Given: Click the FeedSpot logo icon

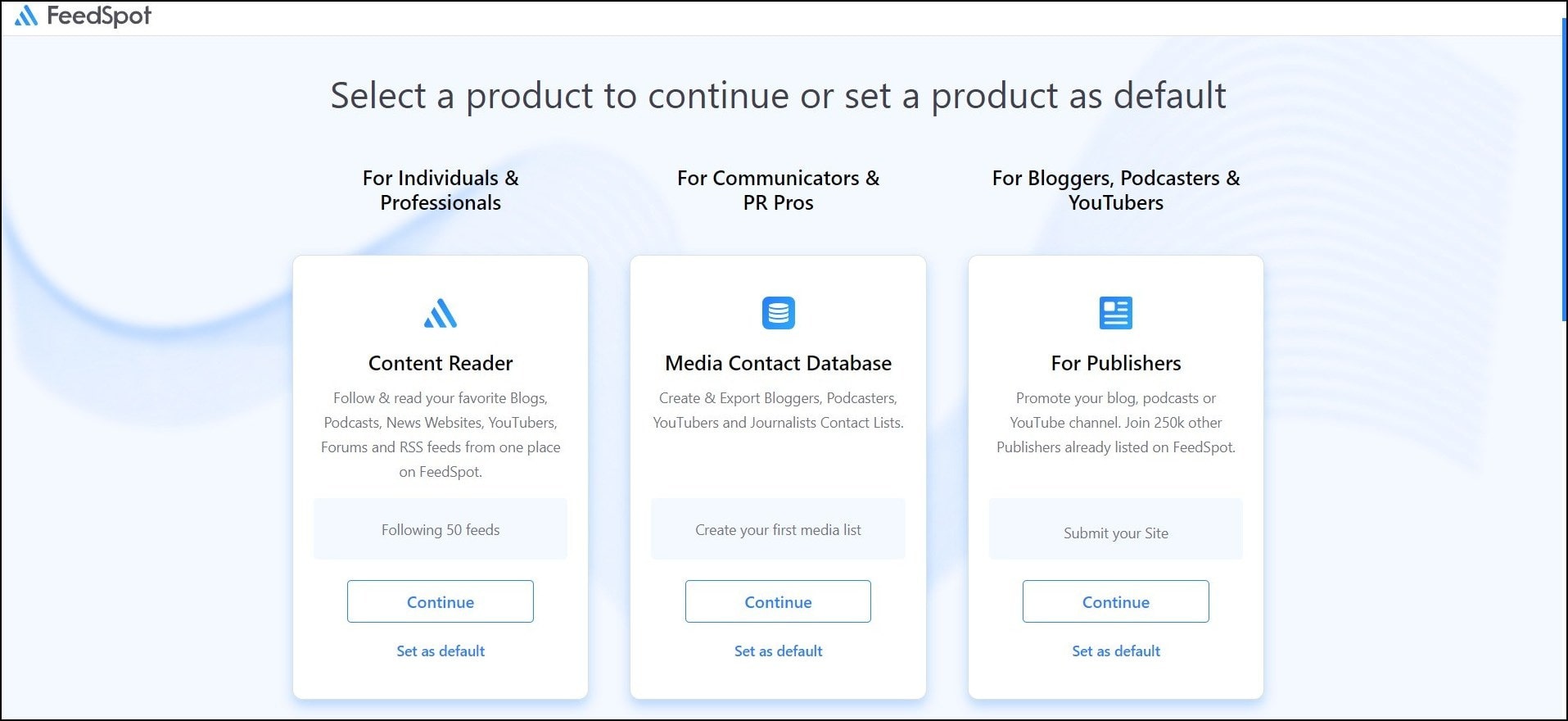Looking at the screenshot, I should tap(27, 14).
